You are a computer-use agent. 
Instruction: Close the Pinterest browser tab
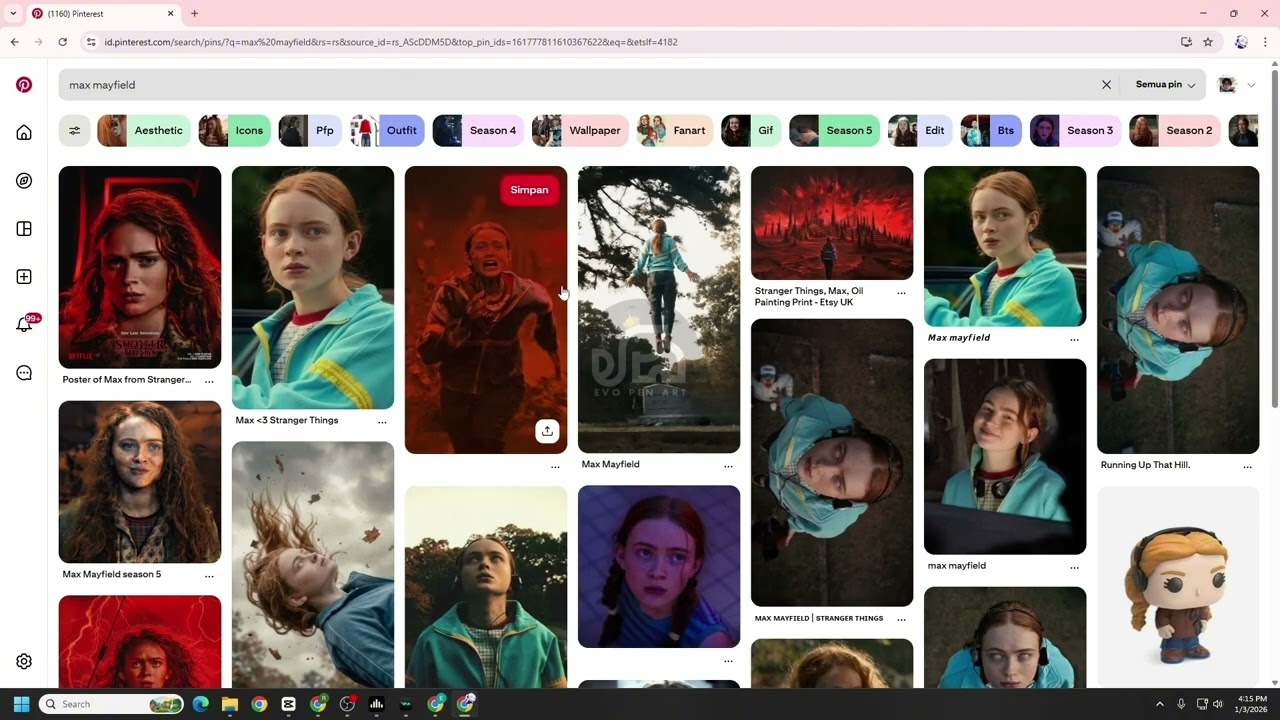[x=170, y=13]
